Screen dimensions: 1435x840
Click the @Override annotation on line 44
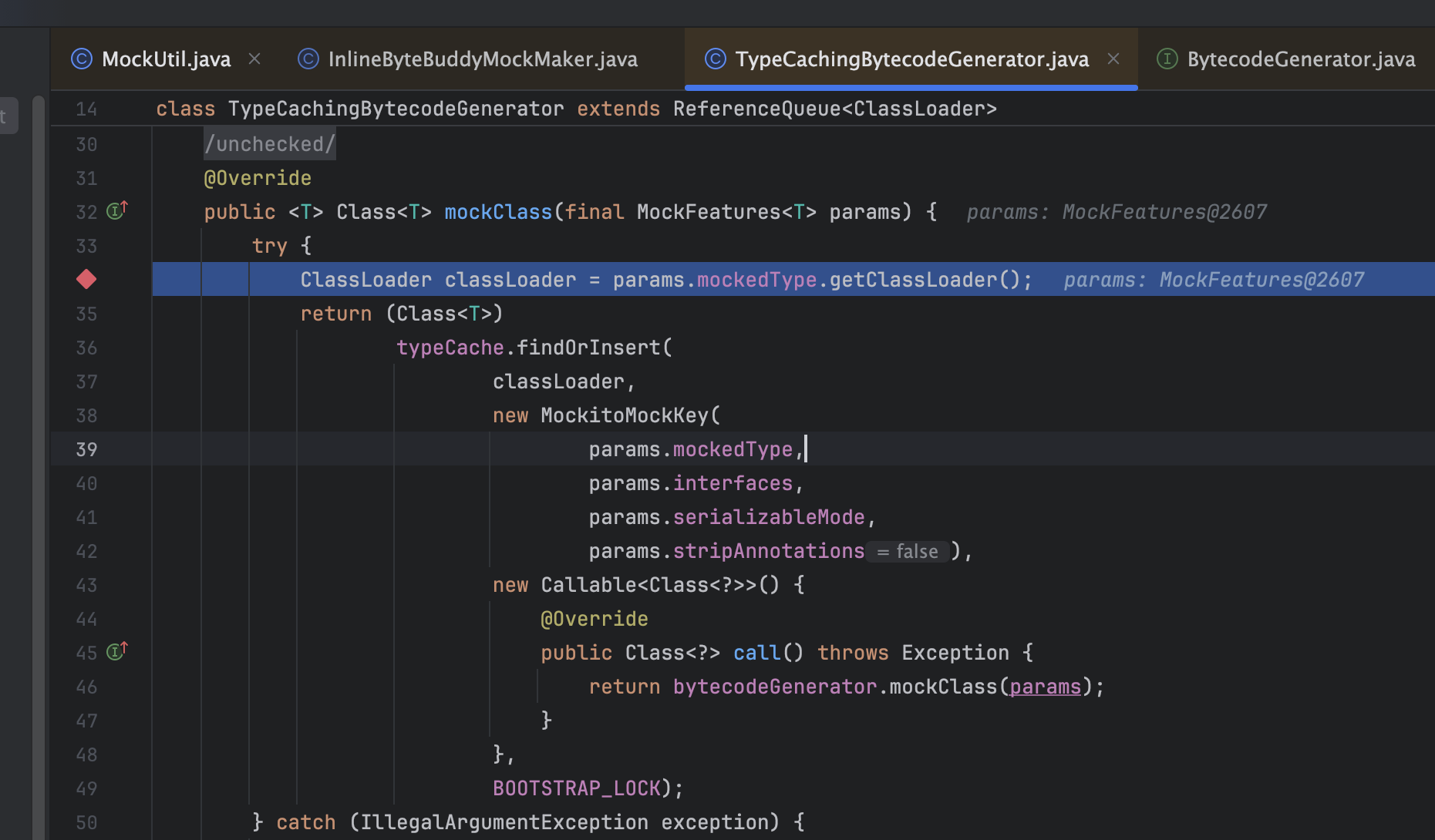click(x=595, y=619)
